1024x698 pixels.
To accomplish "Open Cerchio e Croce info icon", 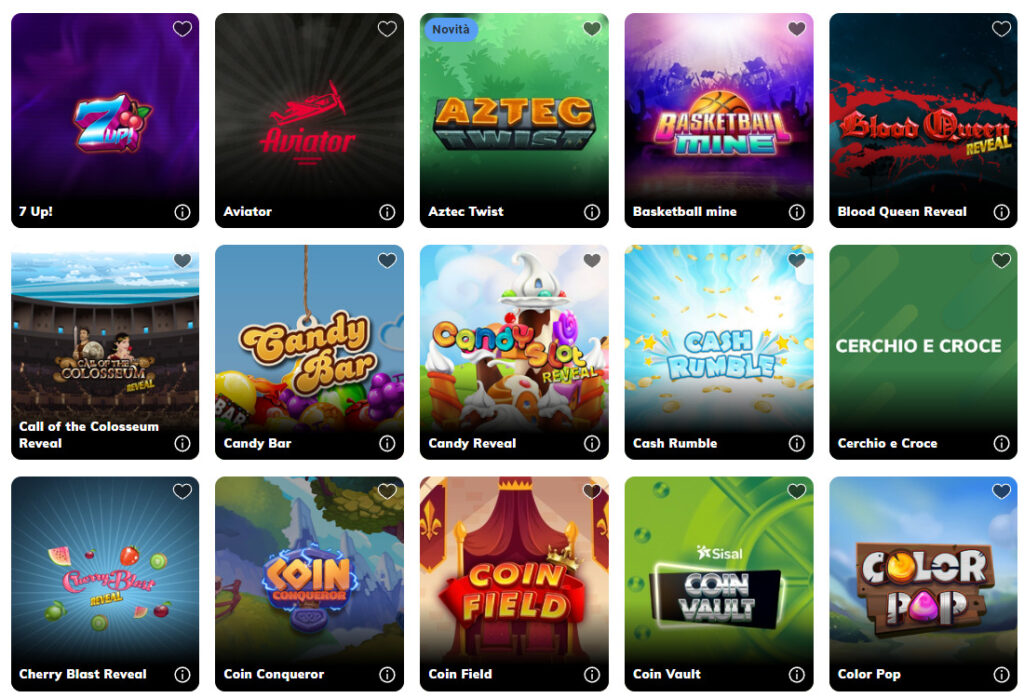I will tap(1001, 444).
